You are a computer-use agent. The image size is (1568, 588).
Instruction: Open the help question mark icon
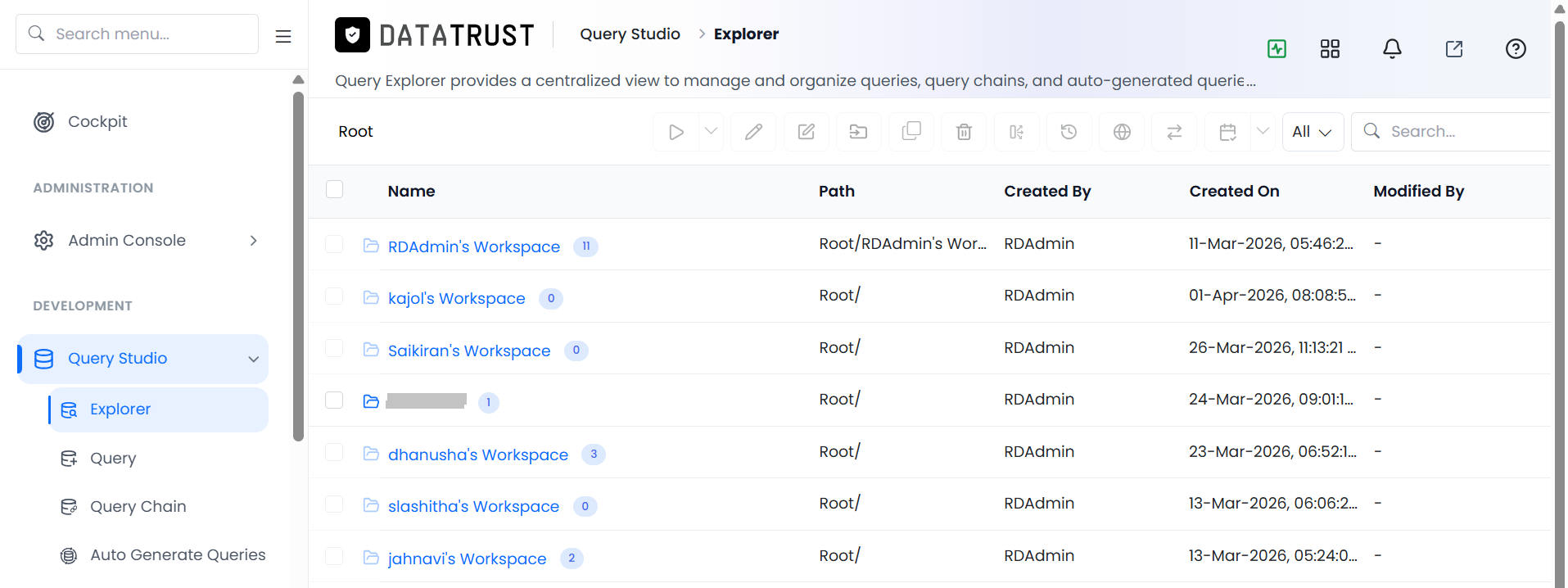(x=1516, y=49)
